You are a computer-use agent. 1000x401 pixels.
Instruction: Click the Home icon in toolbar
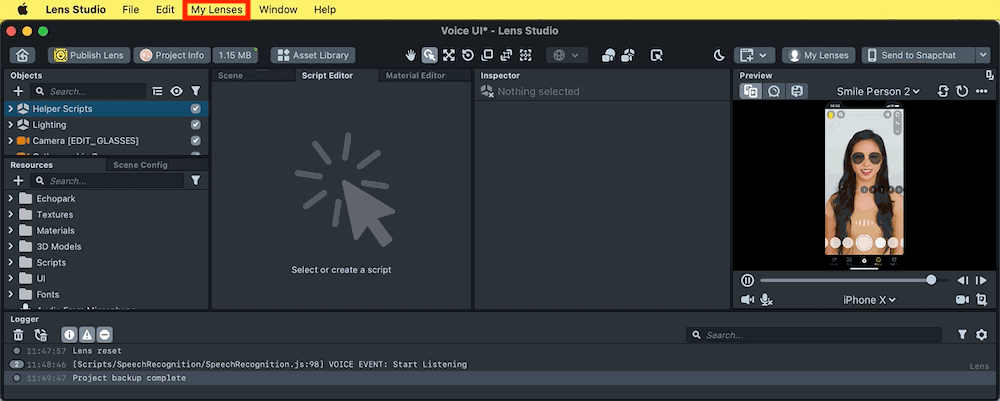coord(22,55)
